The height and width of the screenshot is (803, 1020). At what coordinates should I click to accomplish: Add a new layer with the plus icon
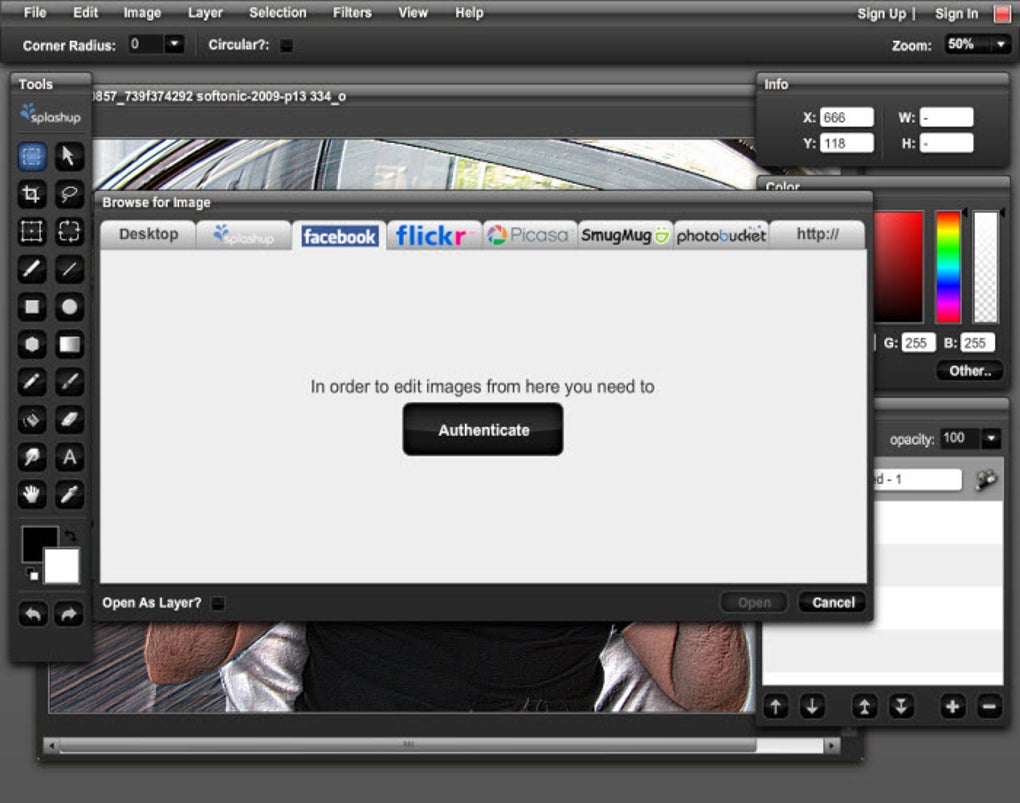coord(951,707)
